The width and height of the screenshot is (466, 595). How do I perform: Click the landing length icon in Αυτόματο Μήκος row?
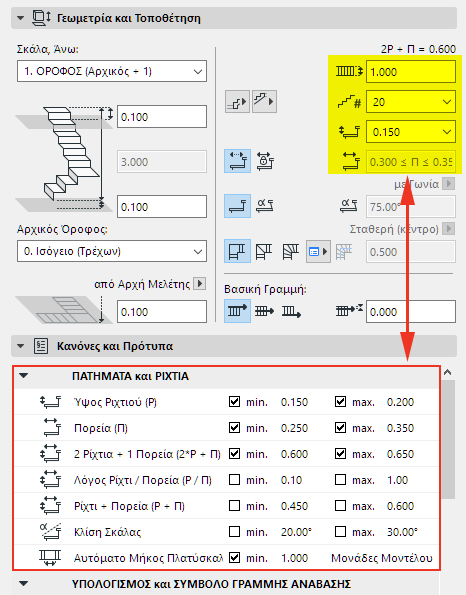(50, 557)
